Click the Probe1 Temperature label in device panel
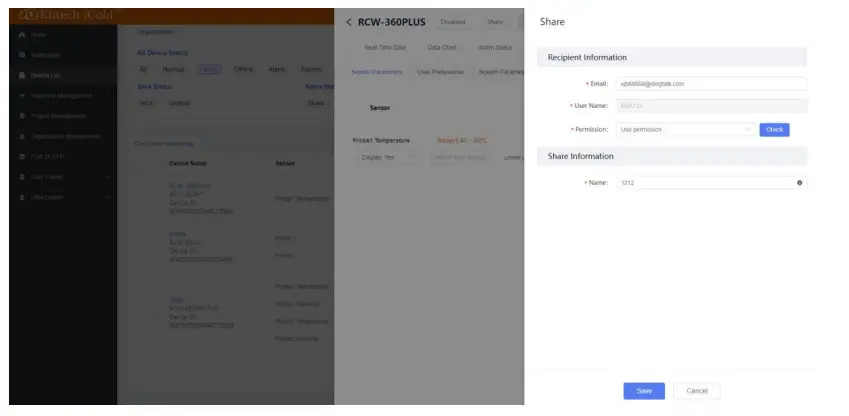This screenshot has width=849, height=416. pyautogui.click(x=381, y=141)
